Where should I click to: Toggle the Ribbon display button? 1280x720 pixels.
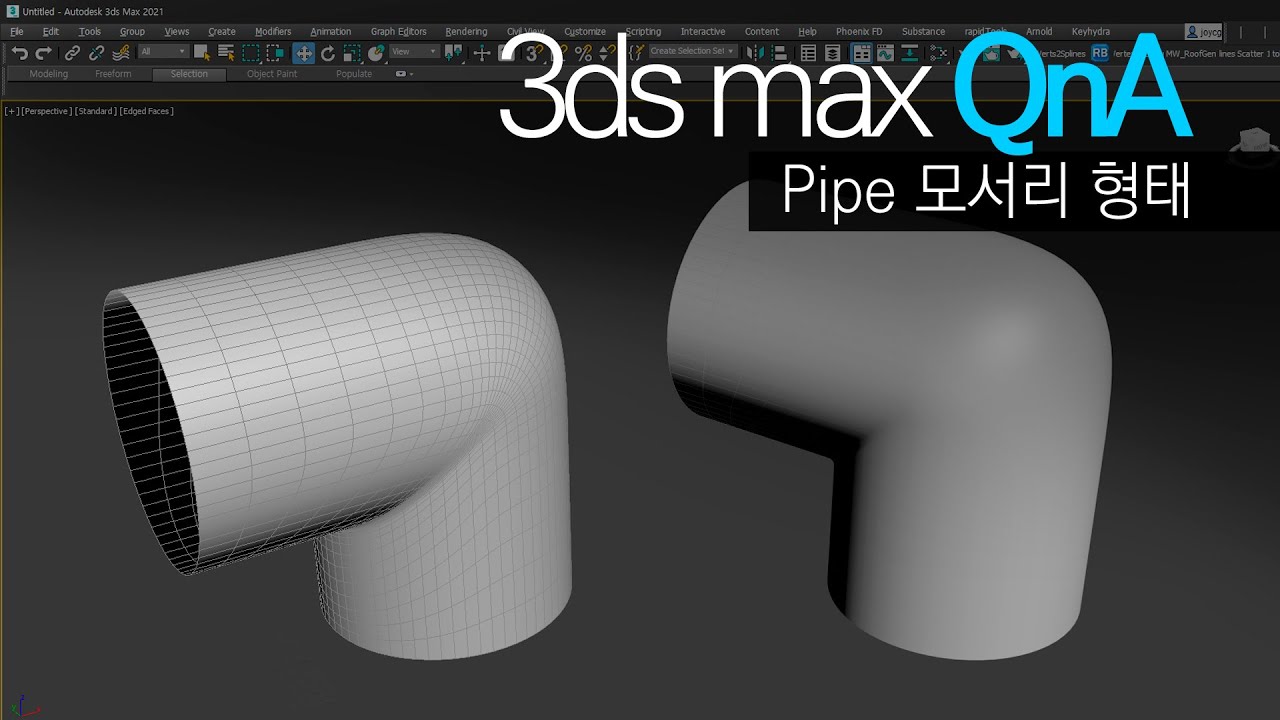pos(861,53)
